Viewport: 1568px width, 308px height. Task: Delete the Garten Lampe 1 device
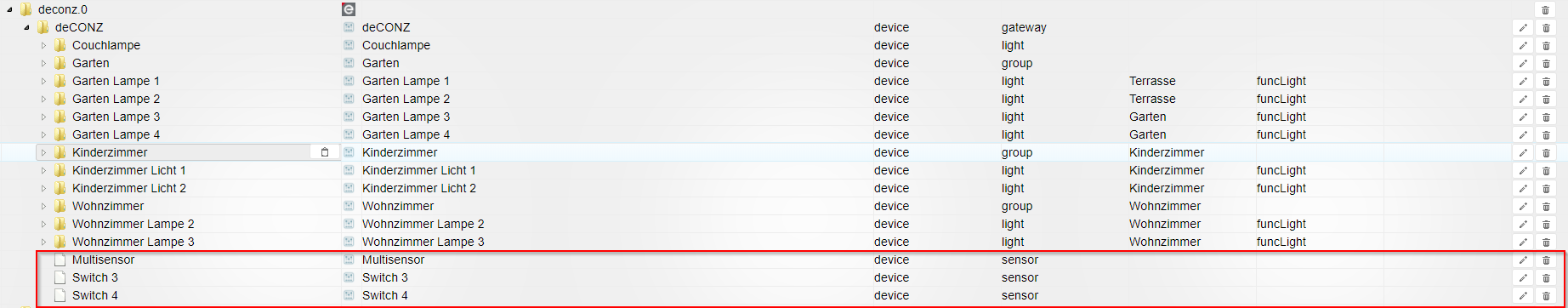tap(1546, 81)
